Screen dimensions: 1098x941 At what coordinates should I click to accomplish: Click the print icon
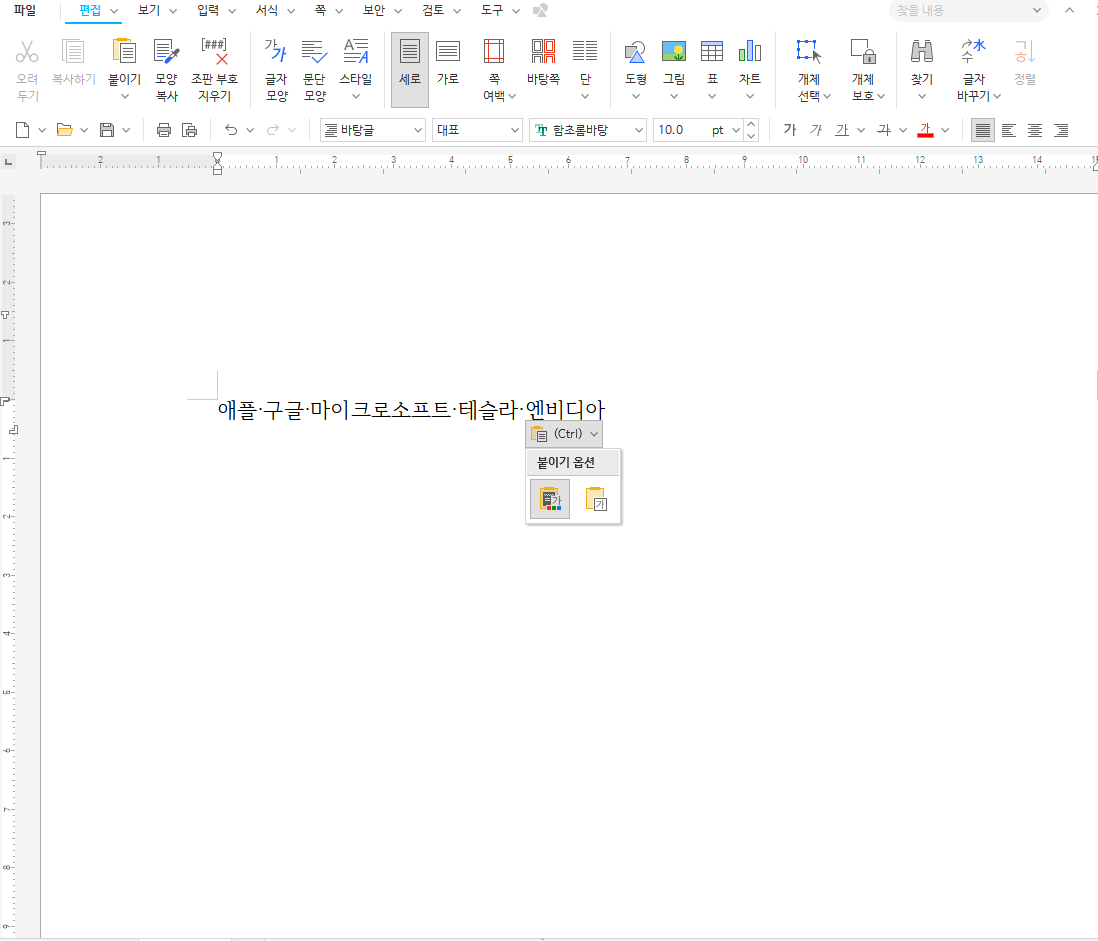pos(164,130)
